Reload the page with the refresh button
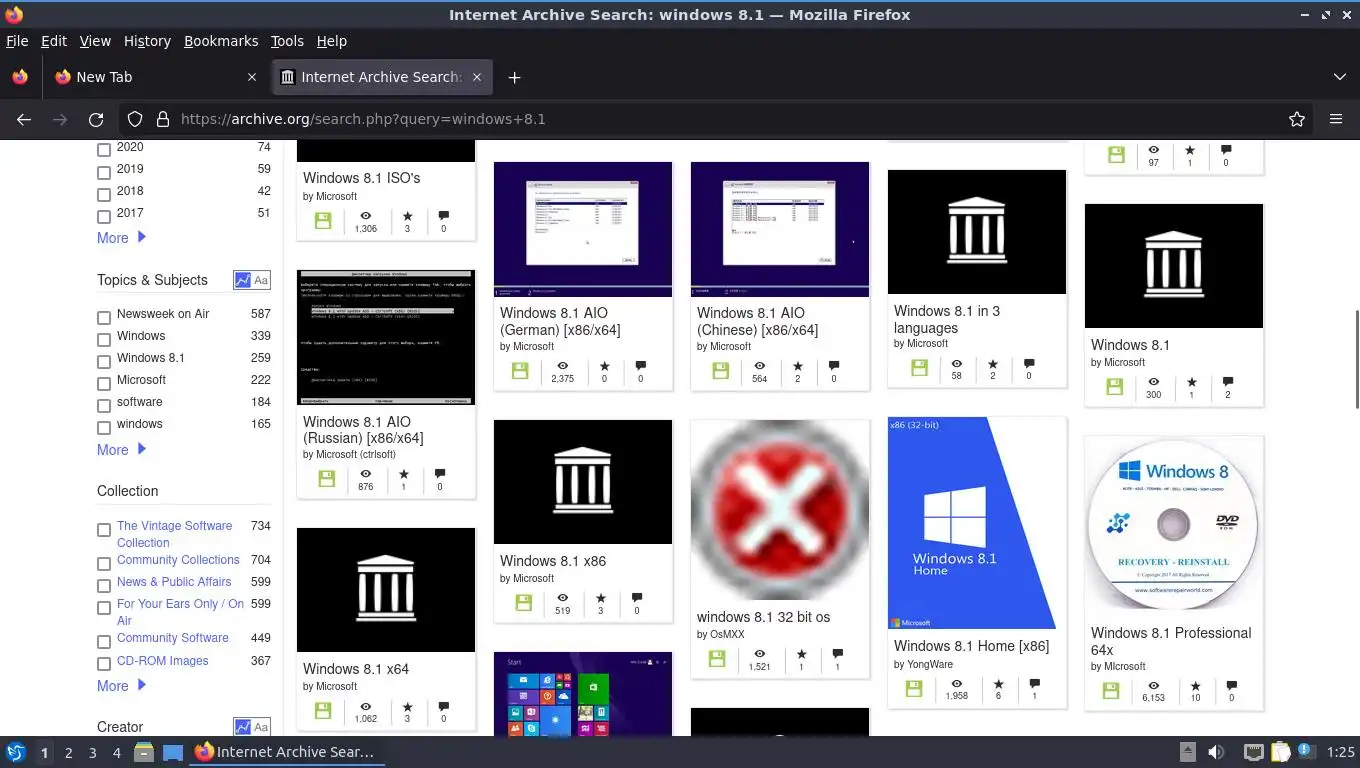Image resolution: width=1360 pixels, height=768 pixels. [x=96, y=119]
